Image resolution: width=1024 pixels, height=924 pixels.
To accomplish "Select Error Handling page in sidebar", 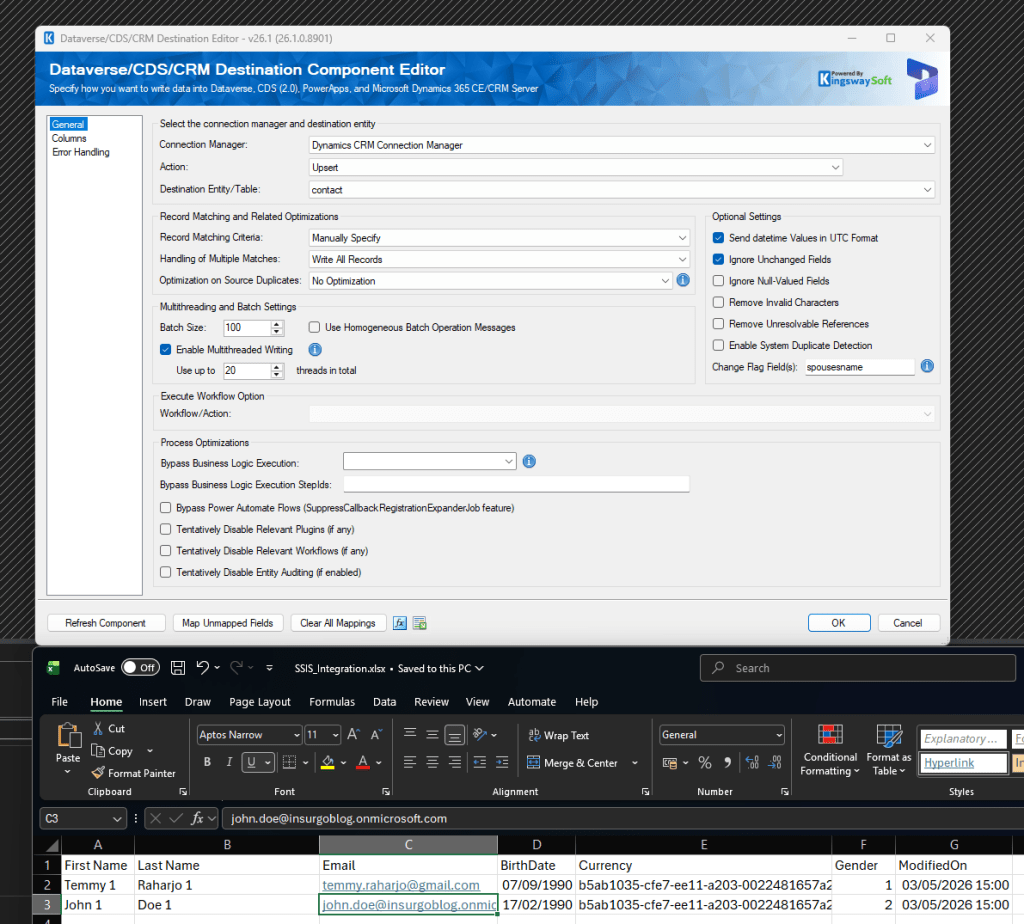I will (x=81, y=152).
